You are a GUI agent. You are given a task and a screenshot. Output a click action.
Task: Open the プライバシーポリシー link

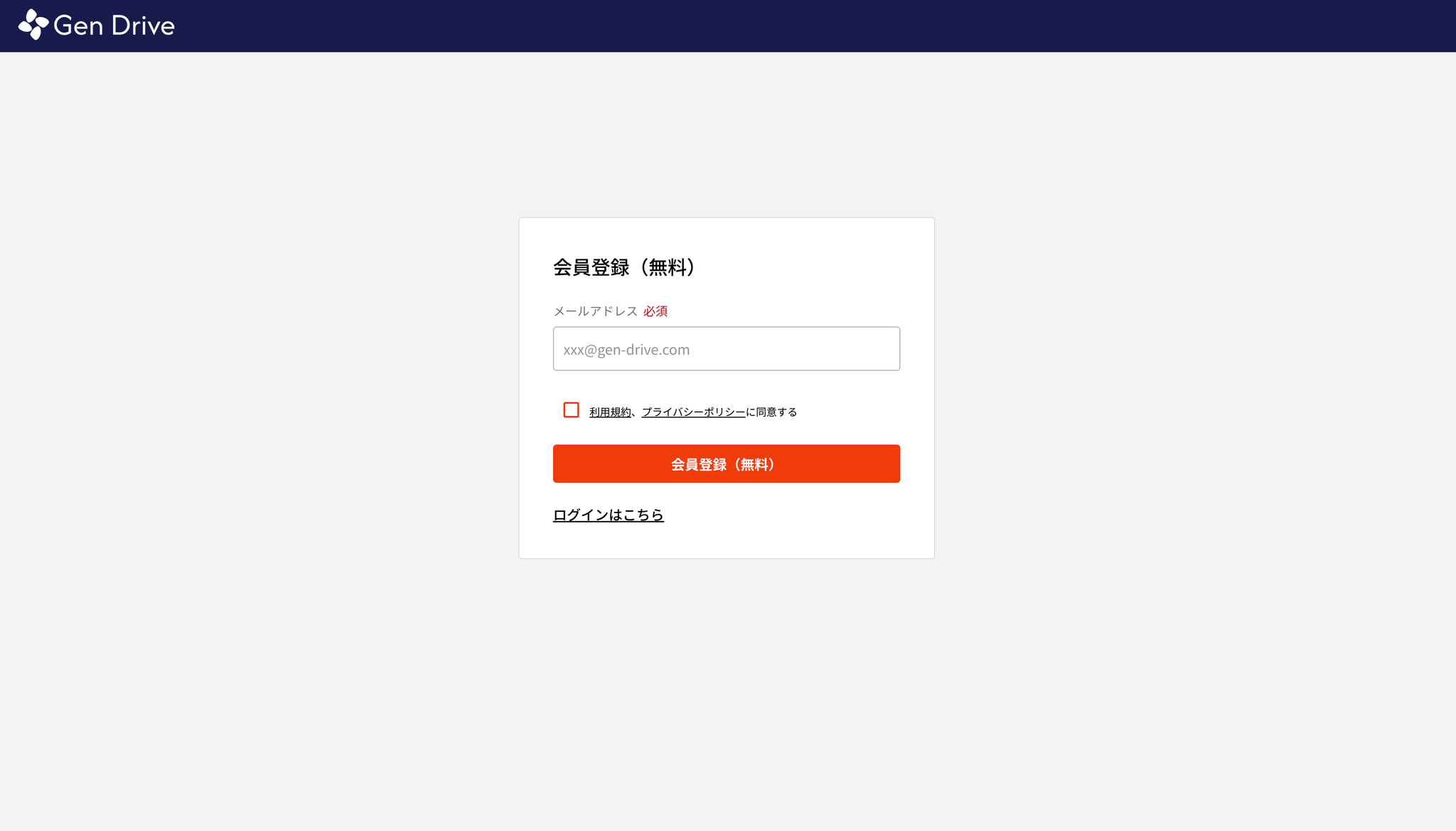(x=693, y=412)
